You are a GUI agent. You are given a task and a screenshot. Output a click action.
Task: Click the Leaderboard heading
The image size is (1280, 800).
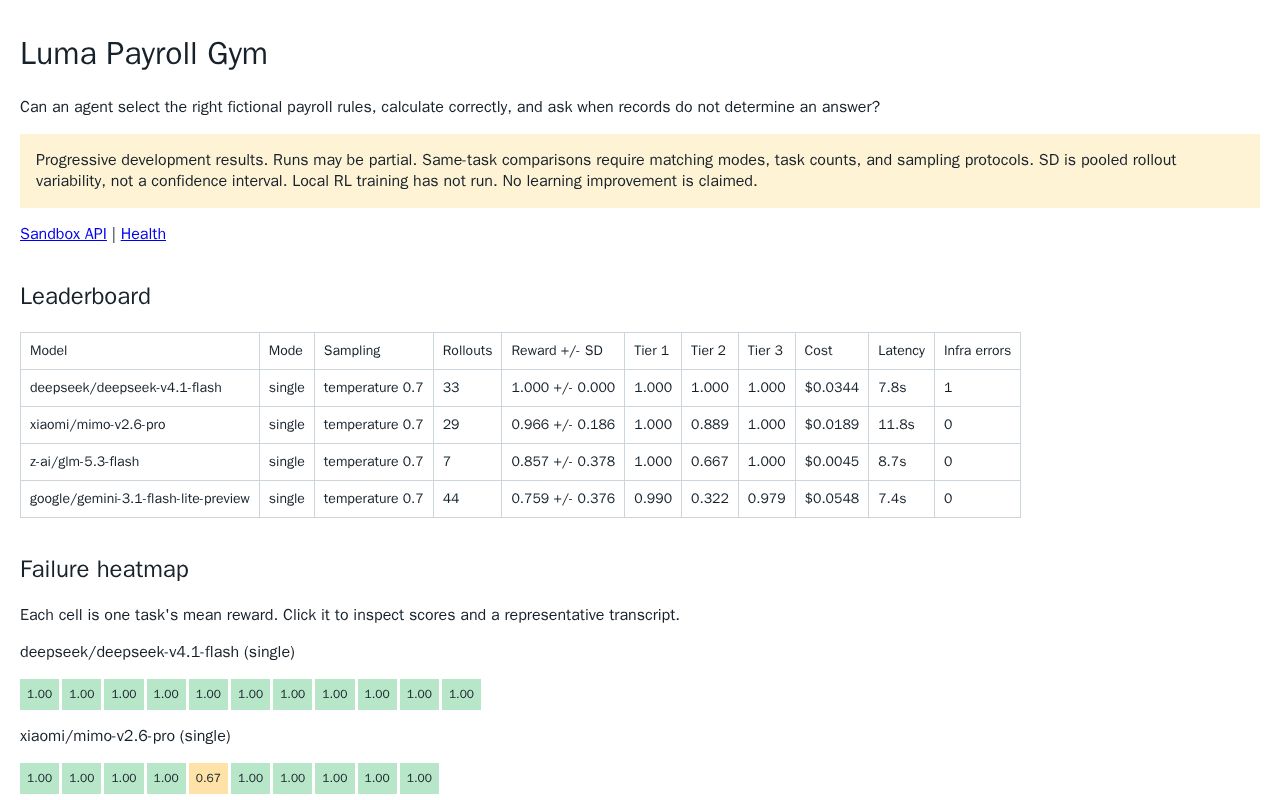85,297
